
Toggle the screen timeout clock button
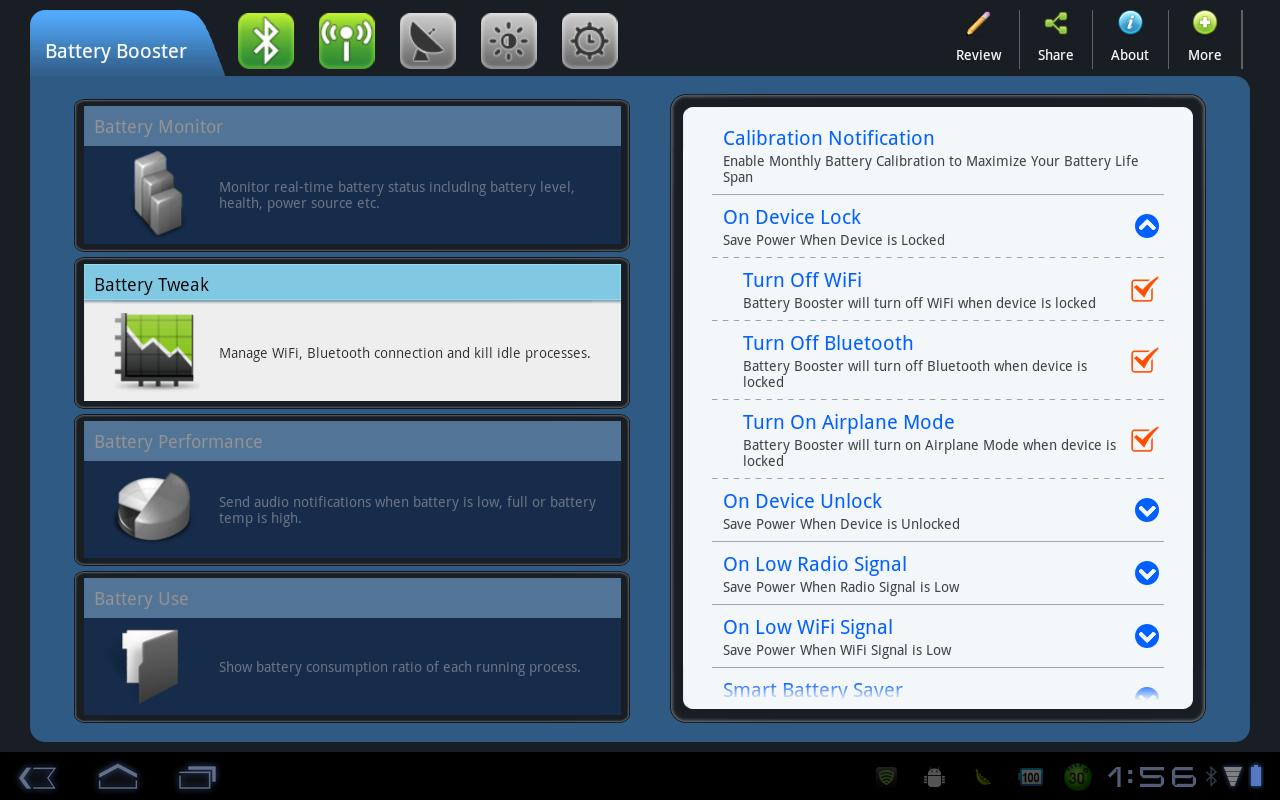[590, 41]
